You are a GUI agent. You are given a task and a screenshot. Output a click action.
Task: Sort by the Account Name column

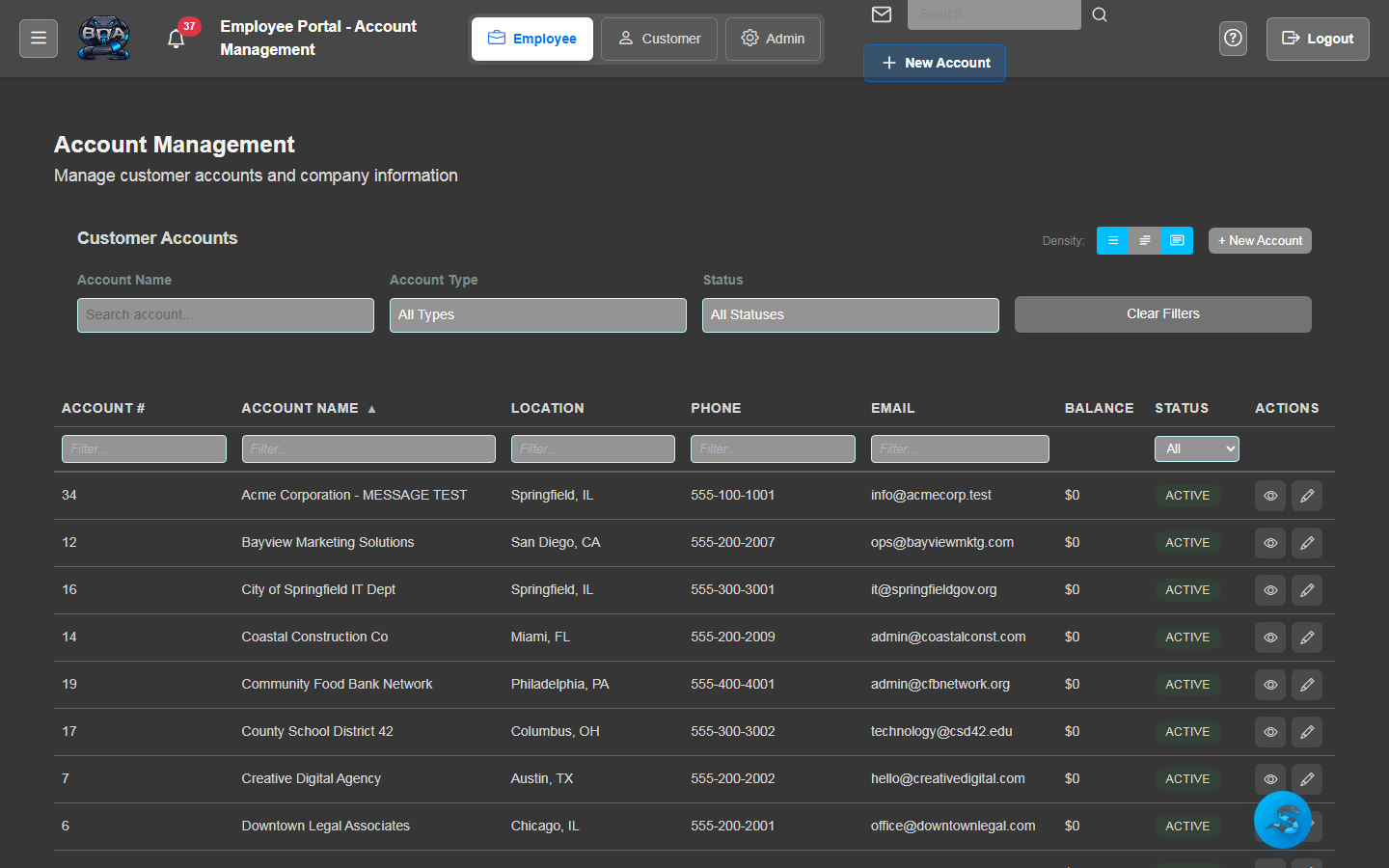307,408
